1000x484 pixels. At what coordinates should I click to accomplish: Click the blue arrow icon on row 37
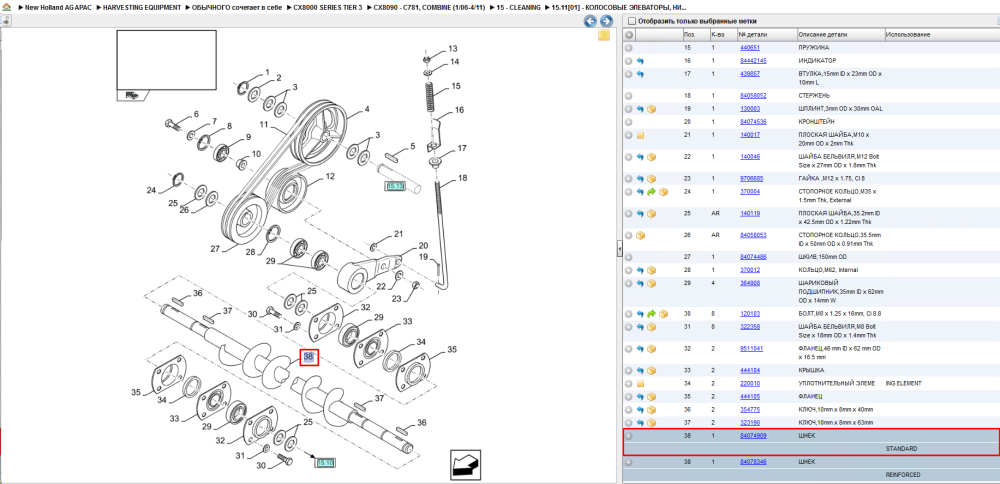(x=640, y=423)
